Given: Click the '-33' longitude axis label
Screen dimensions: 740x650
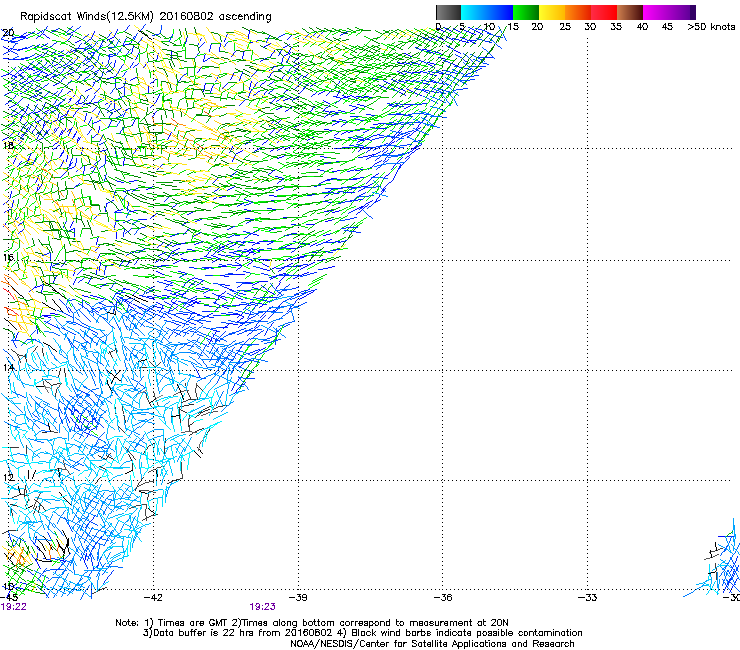Looking at the screenshot, I should [x=587, y=598].
